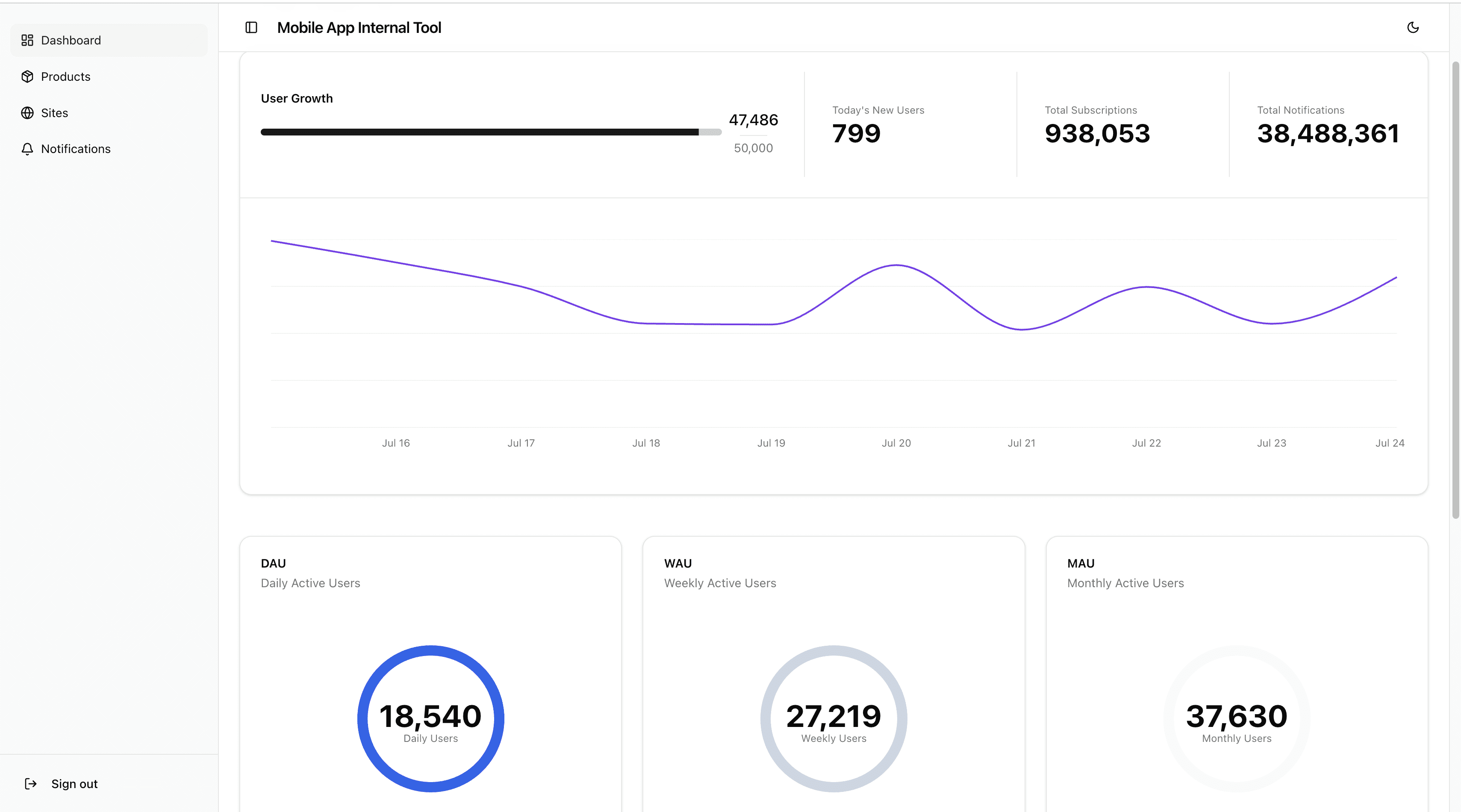This screenshot has width=1461, height=812.
Task: Collapse sidebar using the panel toggle icon
Action: pos(251,27)
